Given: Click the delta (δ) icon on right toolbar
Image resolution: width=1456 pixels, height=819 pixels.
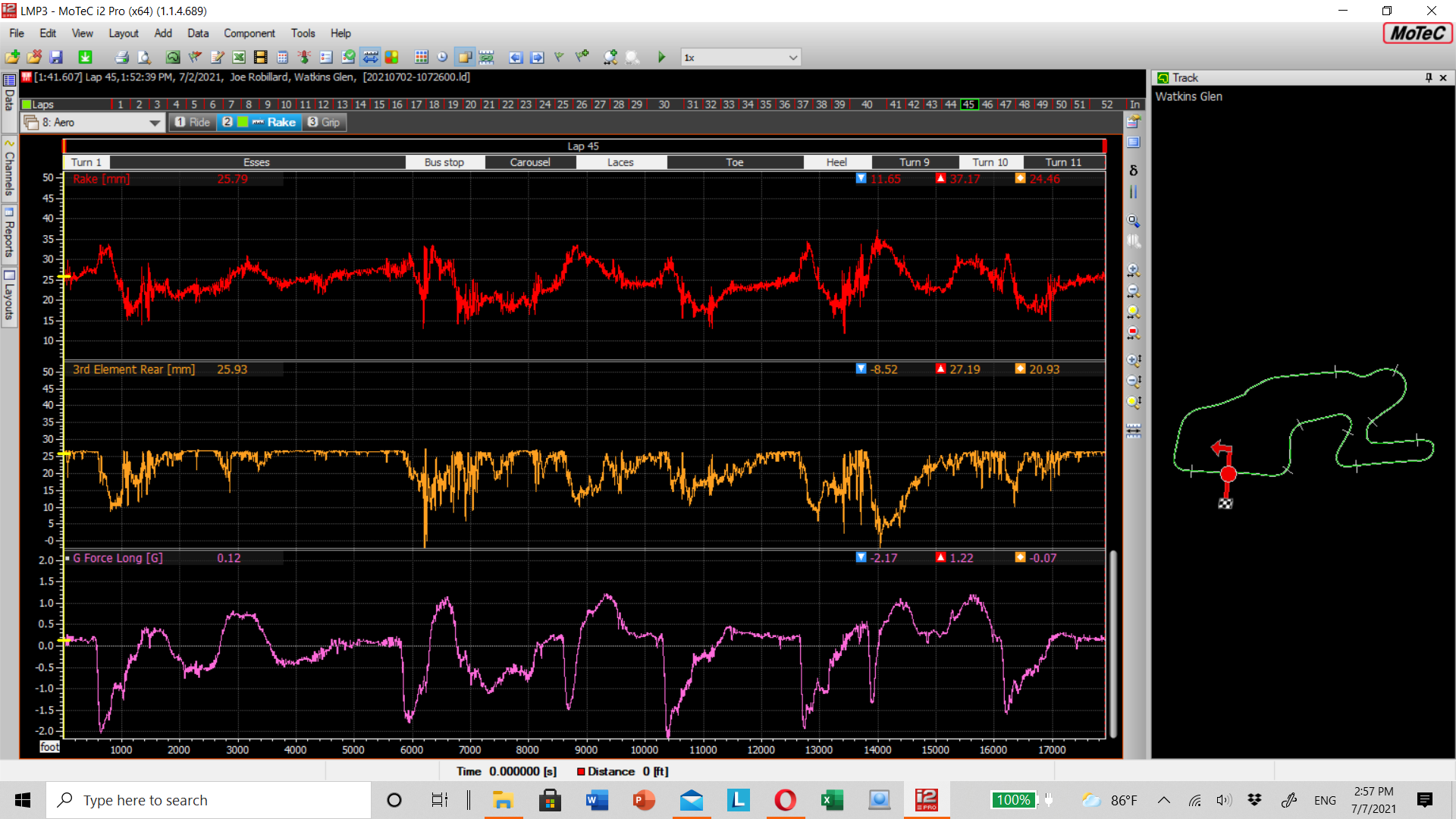Looking at the screenshot, I should click(1133, 171).
